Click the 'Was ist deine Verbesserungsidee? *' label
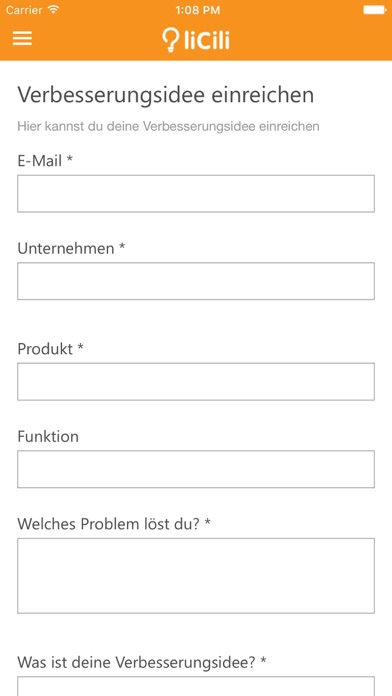Viewport: 392px width, 696px height. [142, 662]
